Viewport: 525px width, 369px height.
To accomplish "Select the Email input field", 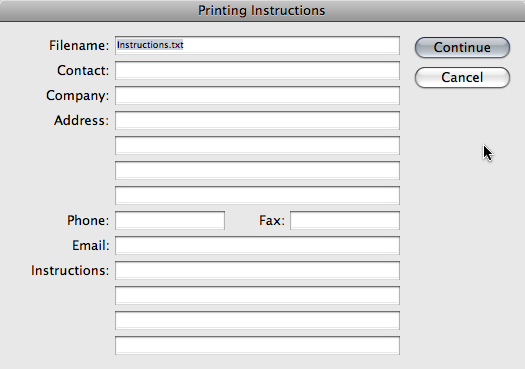I will point(257,245).
